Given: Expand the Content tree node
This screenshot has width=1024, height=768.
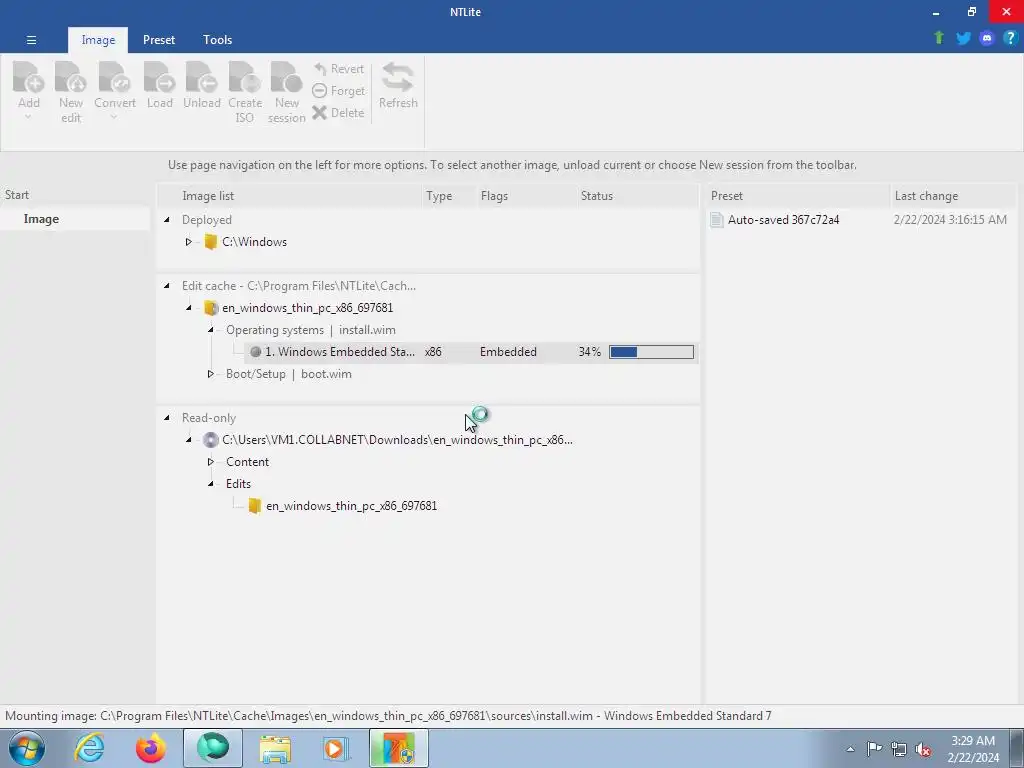Looking at the screenshot, I should tap(210, 462).
